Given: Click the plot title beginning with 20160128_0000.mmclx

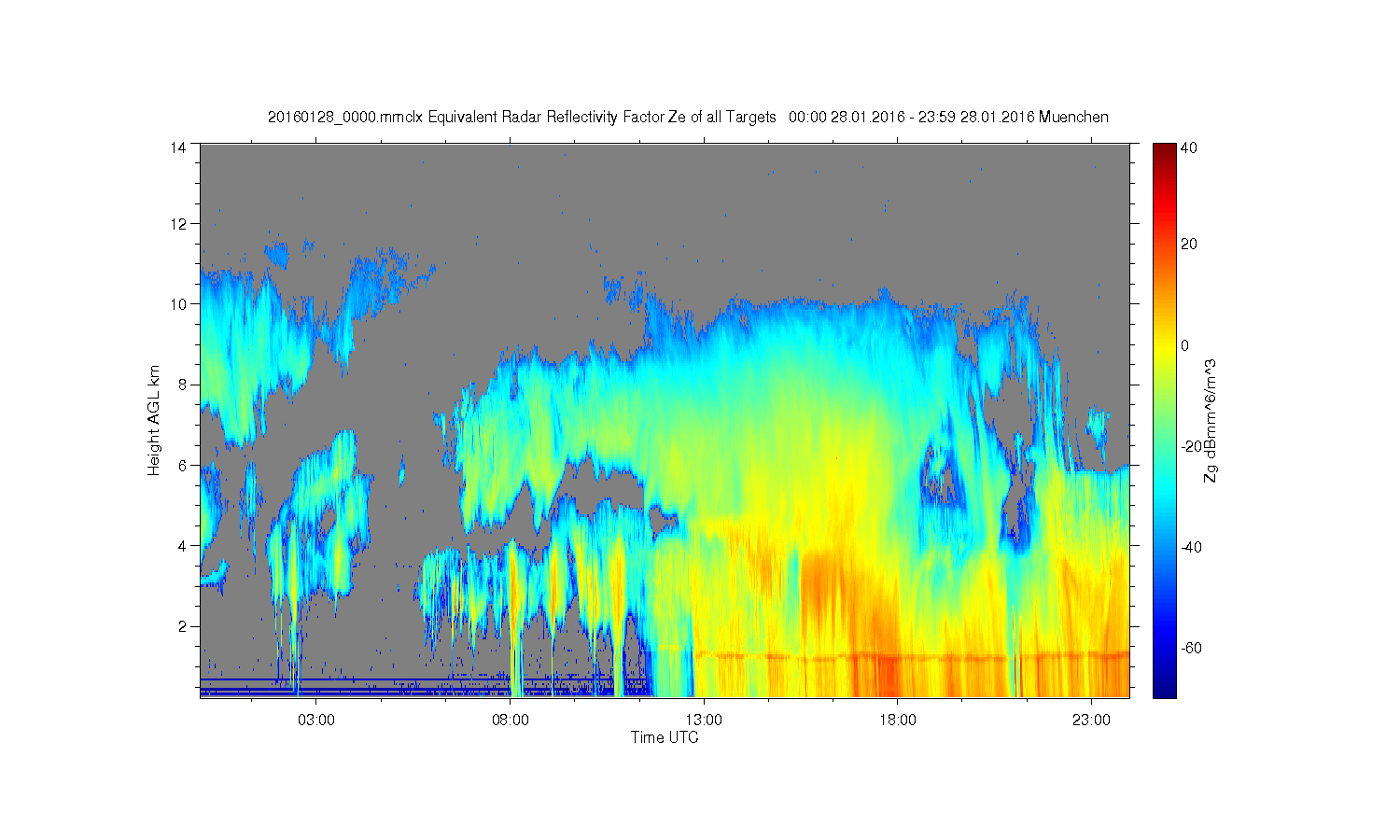Looking at the screenshot, I should point(688,117).
